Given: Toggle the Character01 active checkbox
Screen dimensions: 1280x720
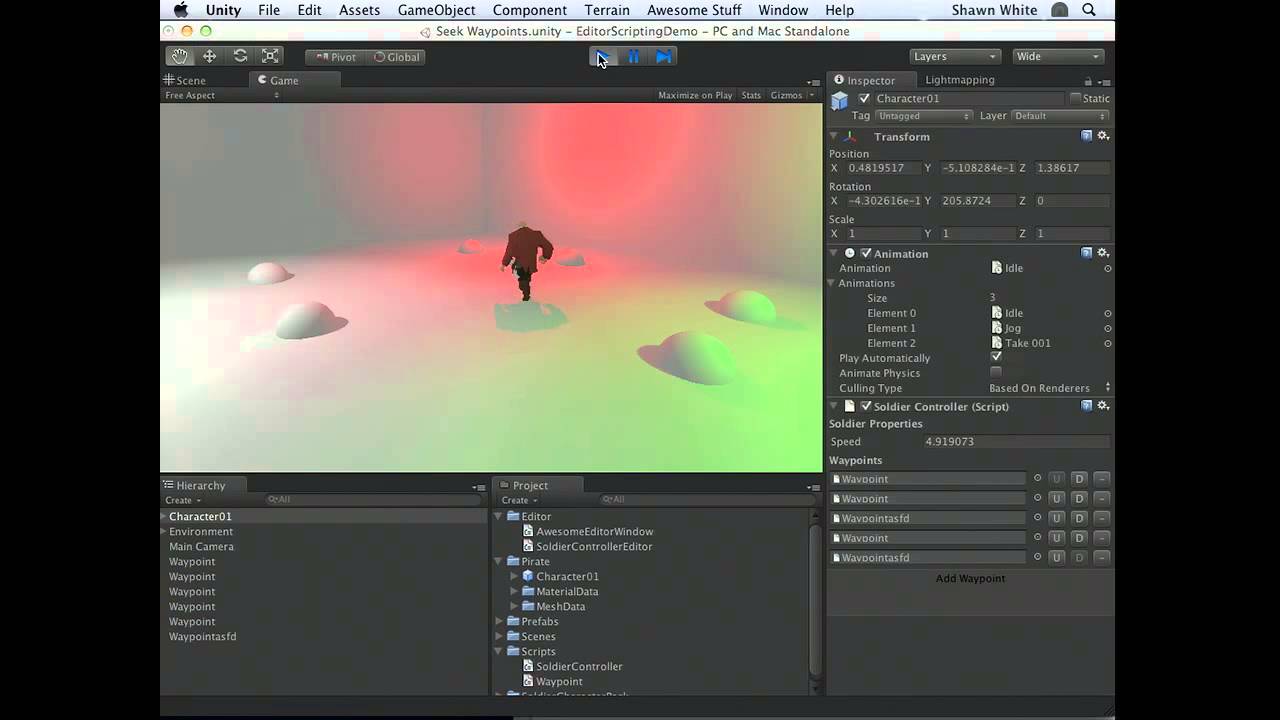Looking at the screenshot, I should pyautogui.click(x=865, y=99).
